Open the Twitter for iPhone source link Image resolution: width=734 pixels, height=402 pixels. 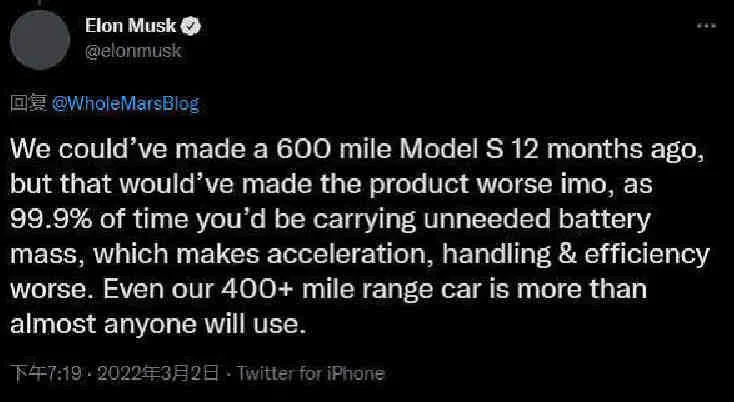307,374
